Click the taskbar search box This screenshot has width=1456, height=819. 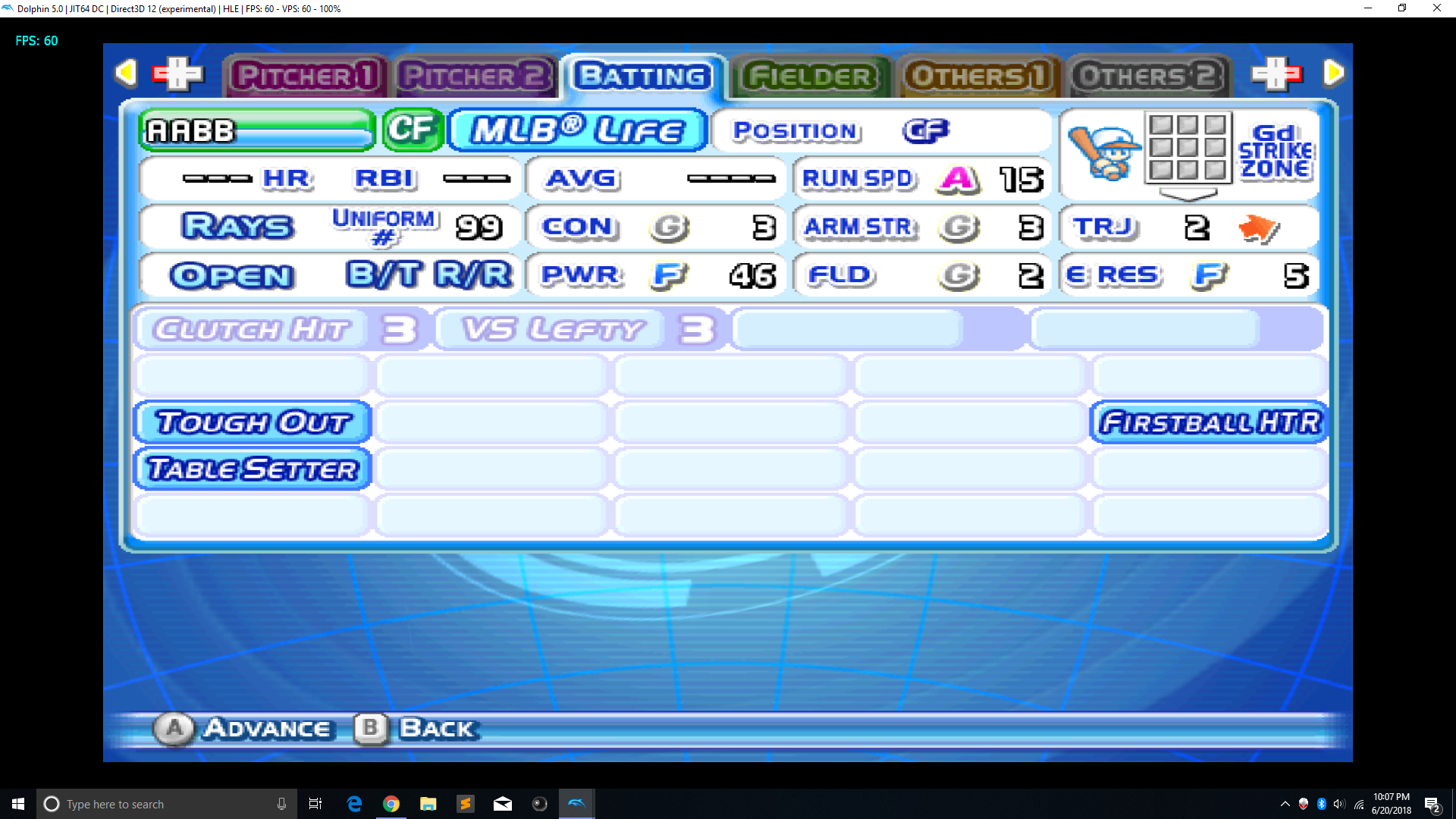tap(165, 804)
